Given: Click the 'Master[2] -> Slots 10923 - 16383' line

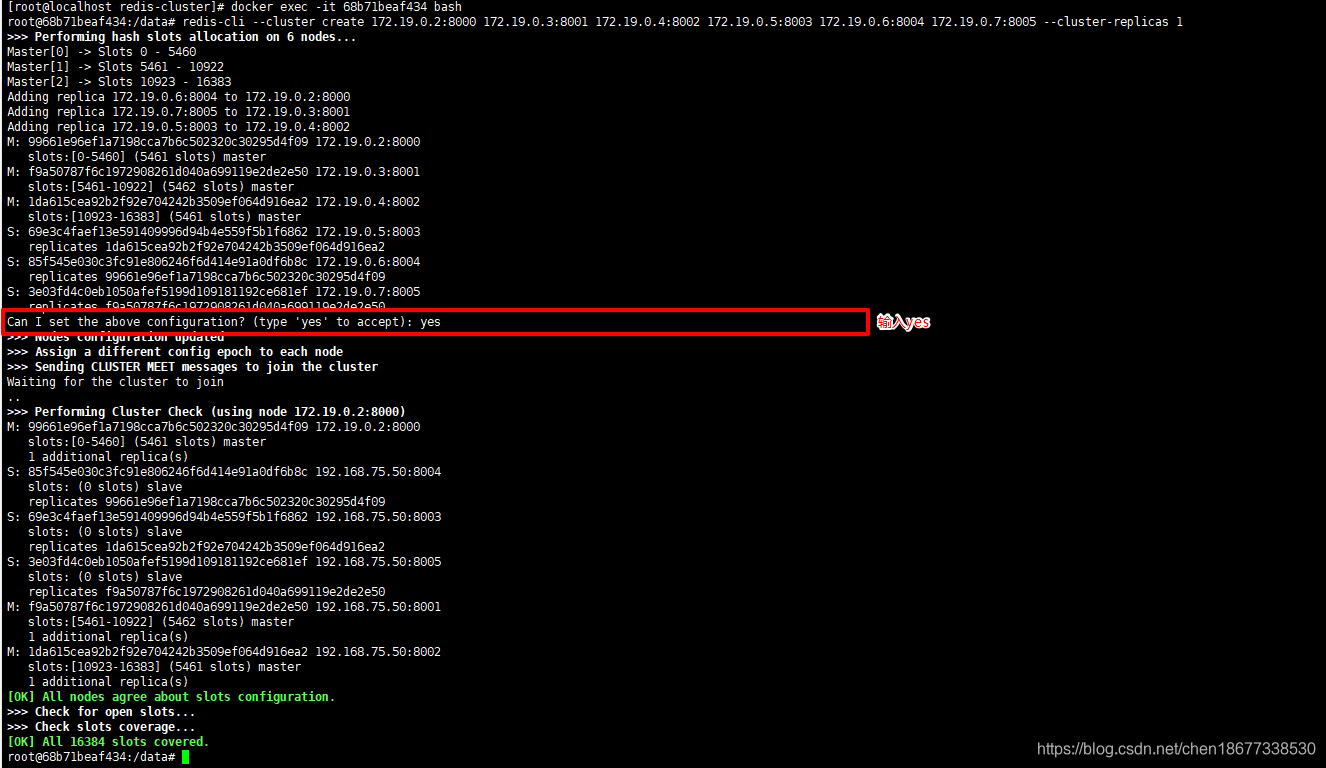Looking at the screenshot, I should point(119,82).
